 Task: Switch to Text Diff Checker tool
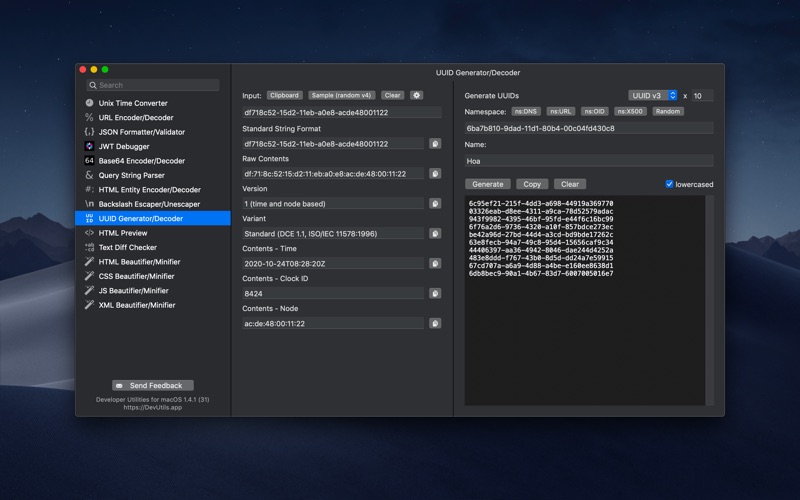(x=127, y=247)
